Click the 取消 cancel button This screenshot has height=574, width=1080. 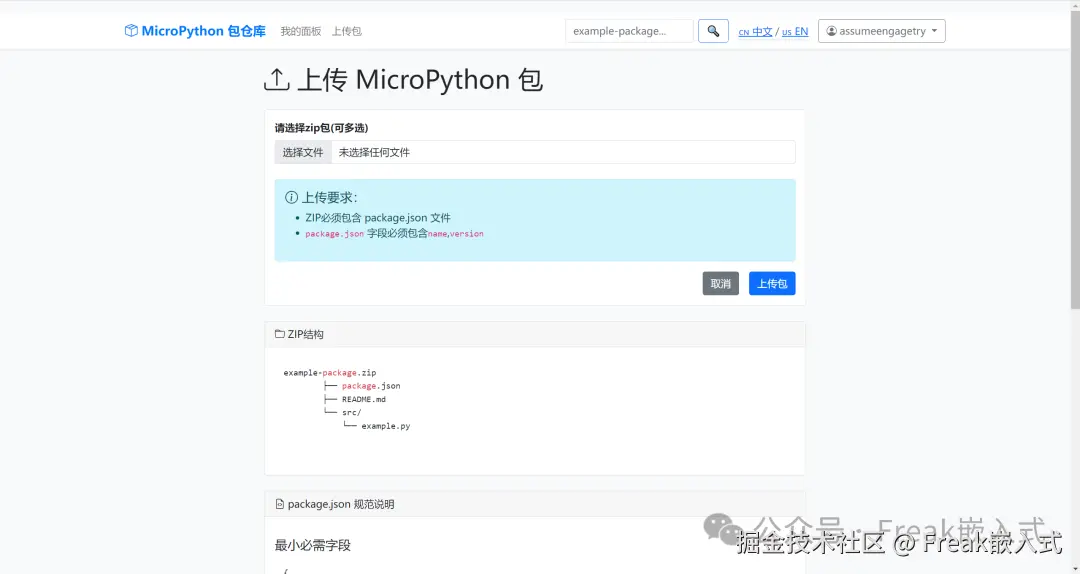pos(720,283)
